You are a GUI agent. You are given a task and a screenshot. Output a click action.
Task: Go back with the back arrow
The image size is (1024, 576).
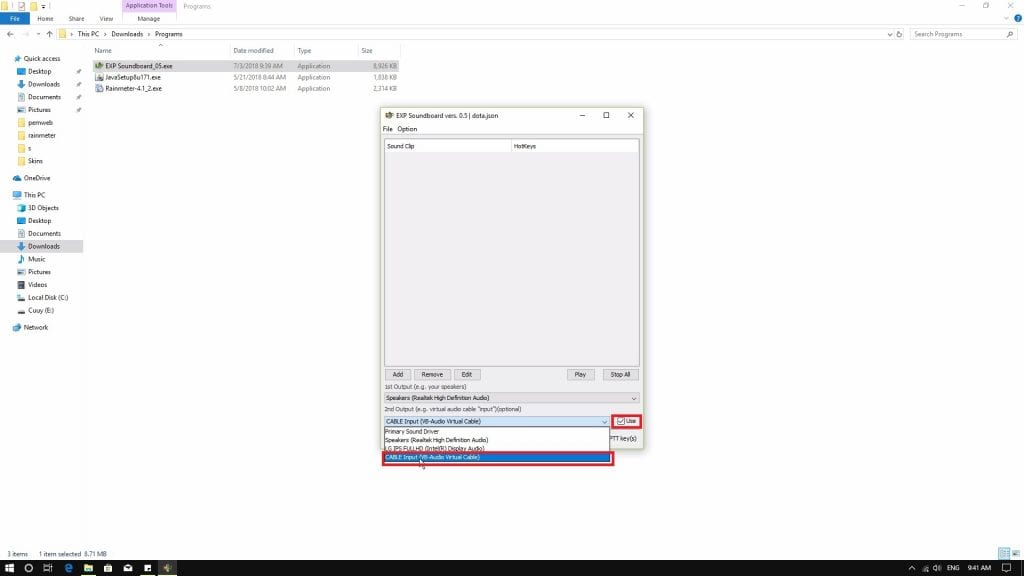pos(10,34)
